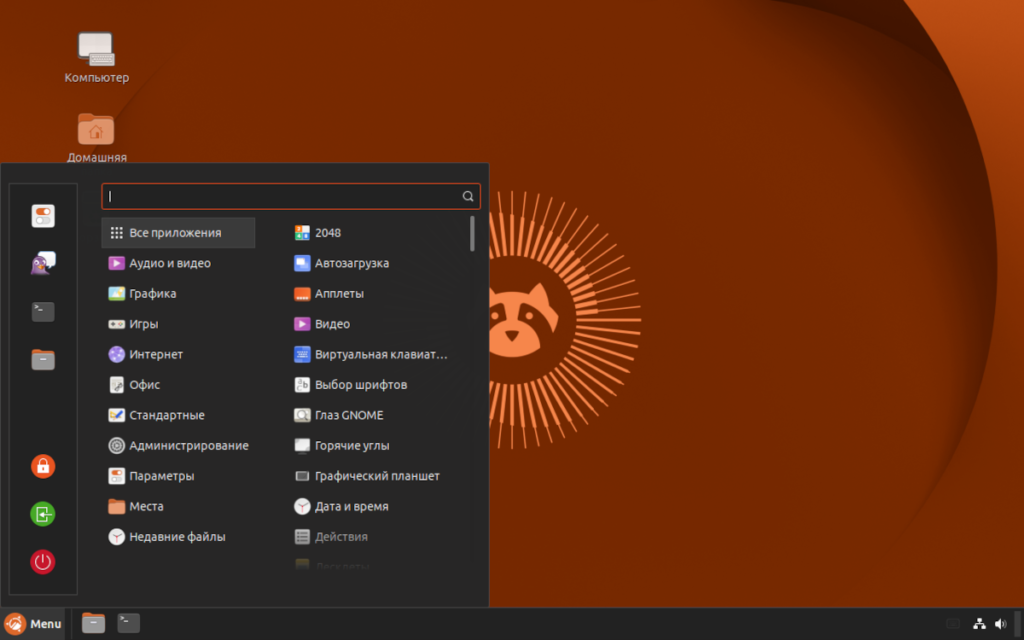Click the keyboard tray icon in the panel
The width and height of the screenshot is (1024, 640).
(953, 624)
